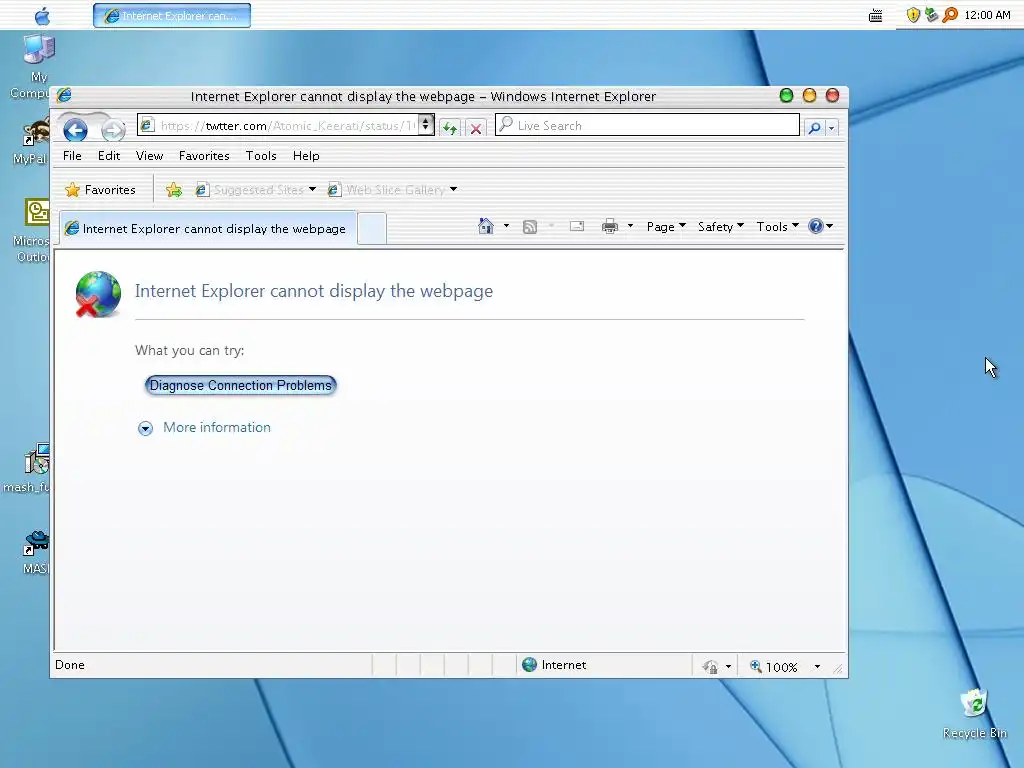This screenshot has width=1024, height=768.
Task: Select the MyPal desktop shortcut
Action: click(30, 142)
